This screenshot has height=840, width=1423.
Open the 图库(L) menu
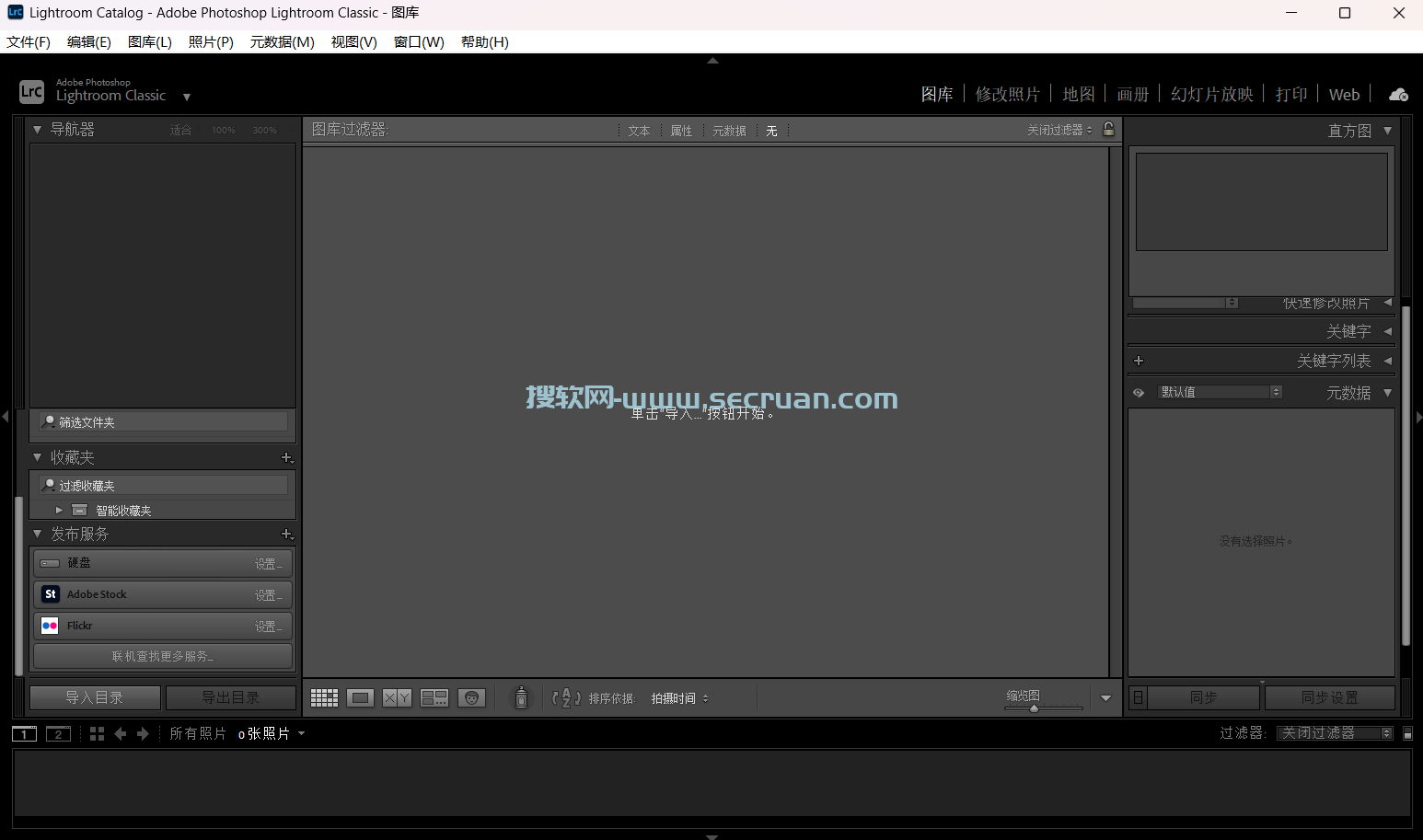(150, 42)
